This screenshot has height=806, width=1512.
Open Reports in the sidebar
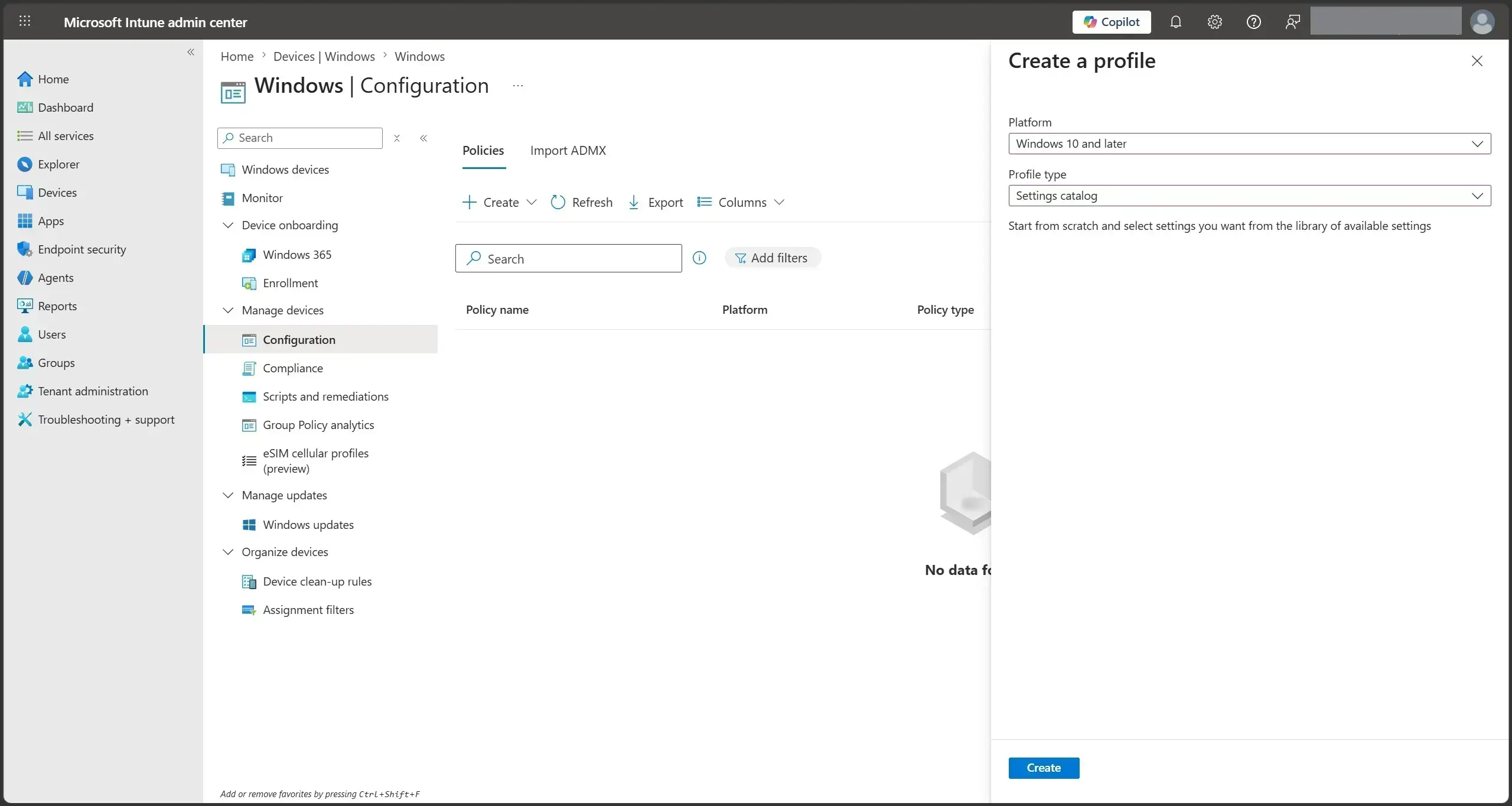pyautogui.click(x=57, y=306)
